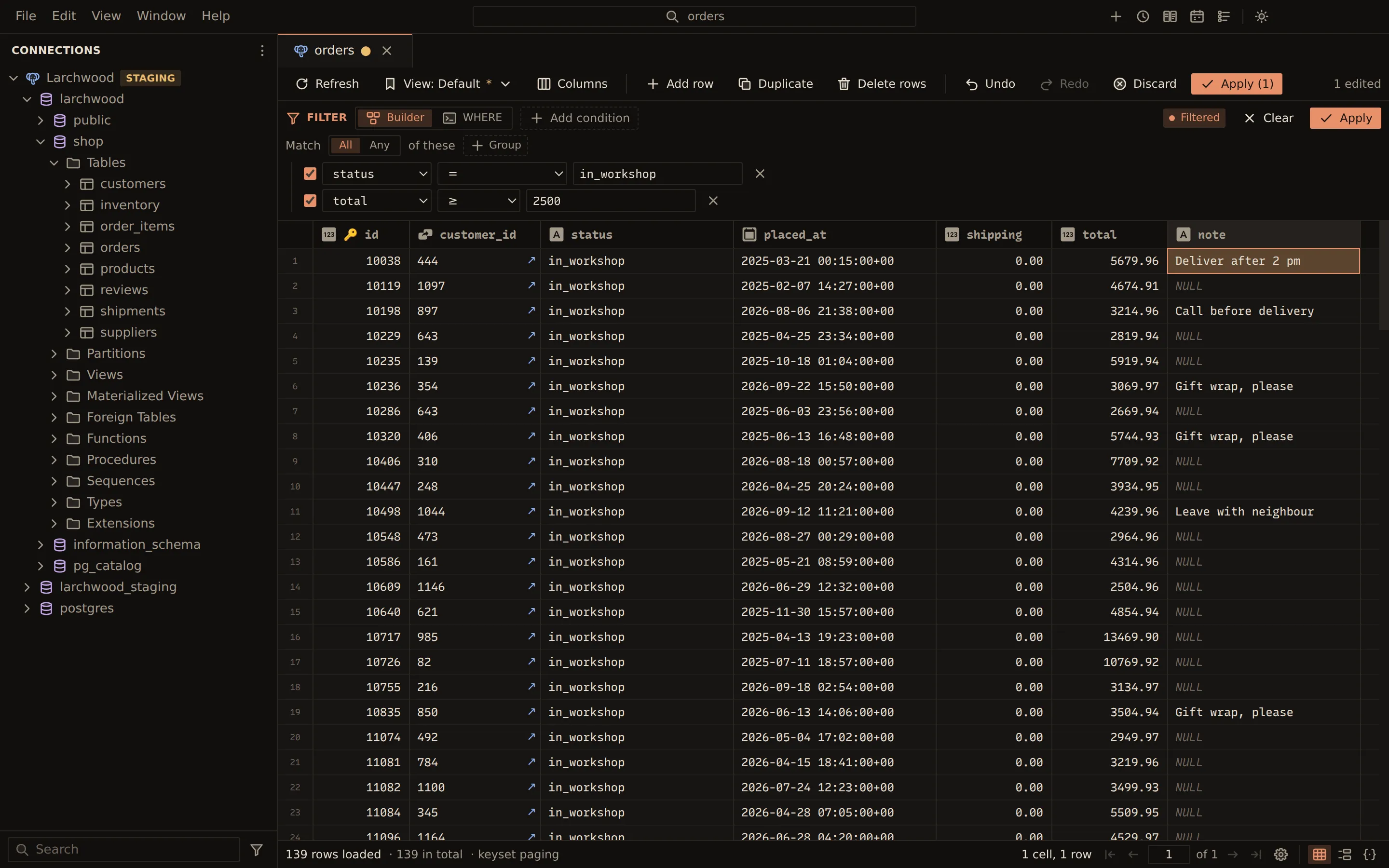
Task: Open the Window menu
Action: 161,16
